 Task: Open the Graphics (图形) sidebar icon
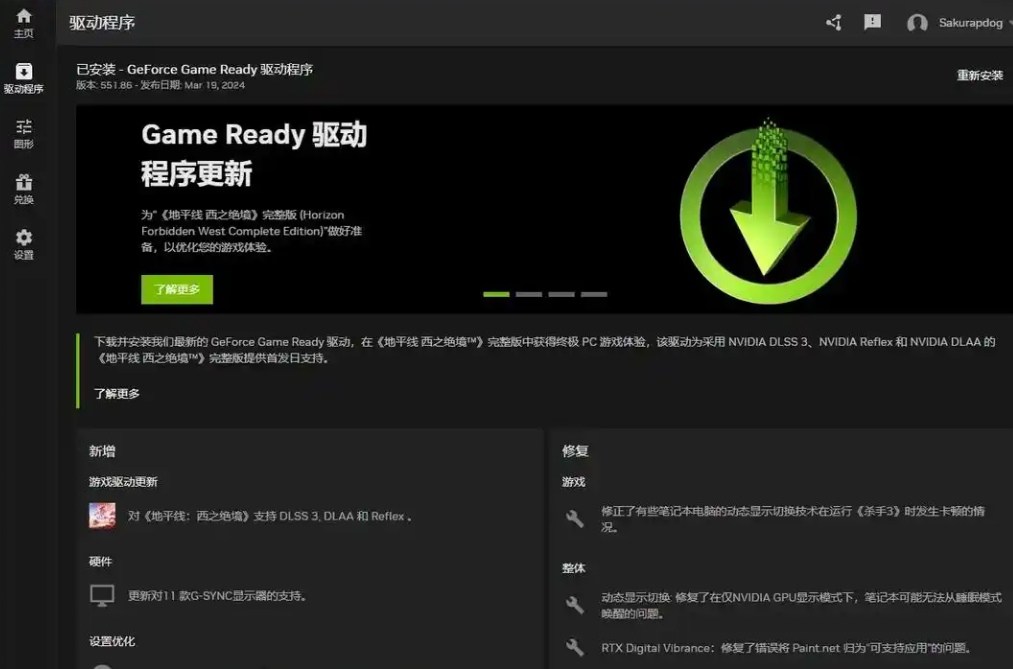24,134
